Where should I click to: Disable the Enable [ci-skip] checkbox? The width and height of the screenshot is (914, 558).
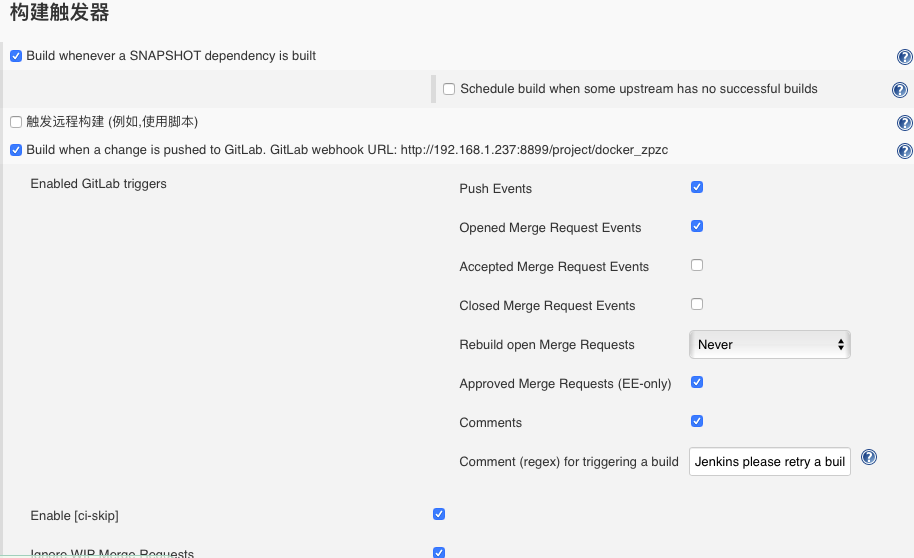click(x=440, y=514)
